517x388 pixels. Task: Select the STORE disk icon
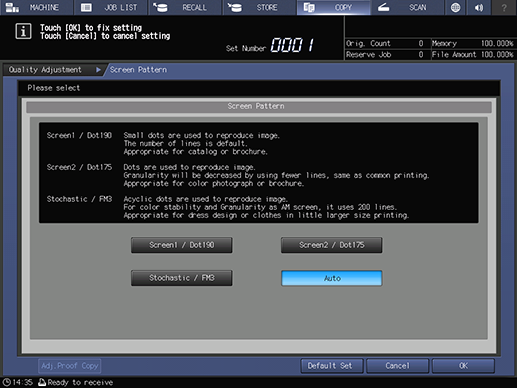click(235, 7)
